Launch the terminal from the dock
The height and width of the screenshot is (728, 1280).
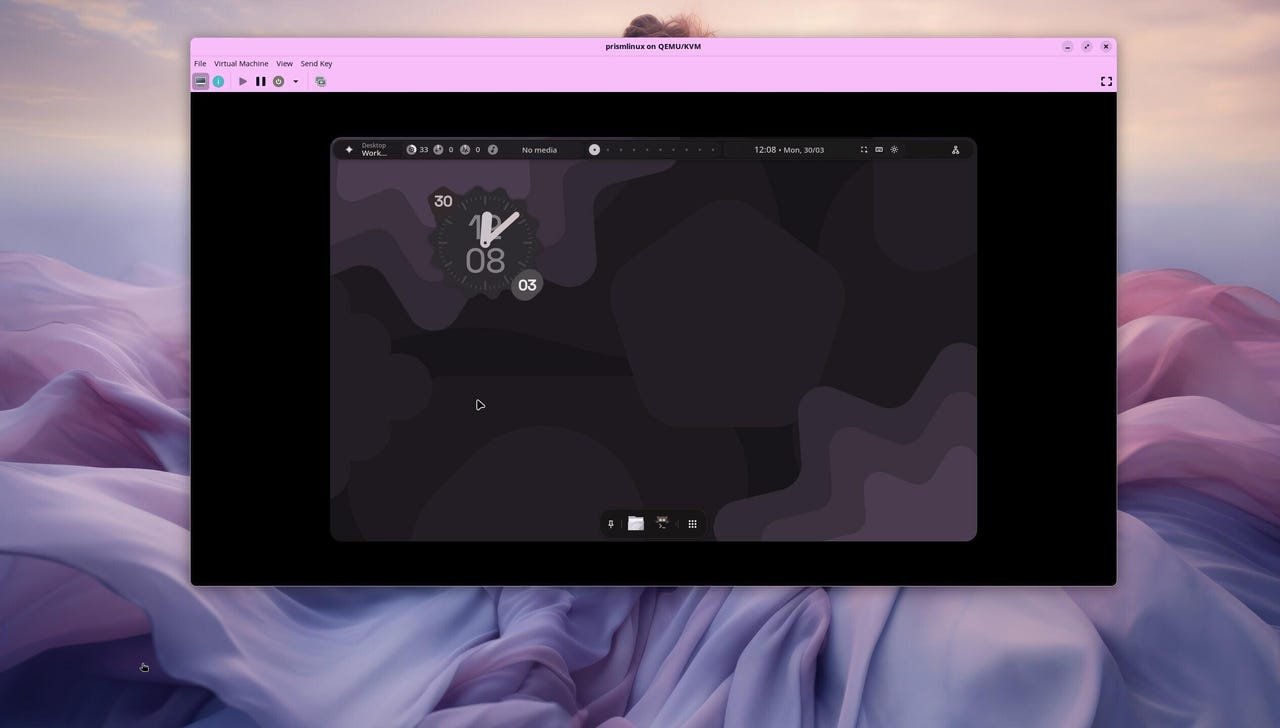tap(662, 523)
